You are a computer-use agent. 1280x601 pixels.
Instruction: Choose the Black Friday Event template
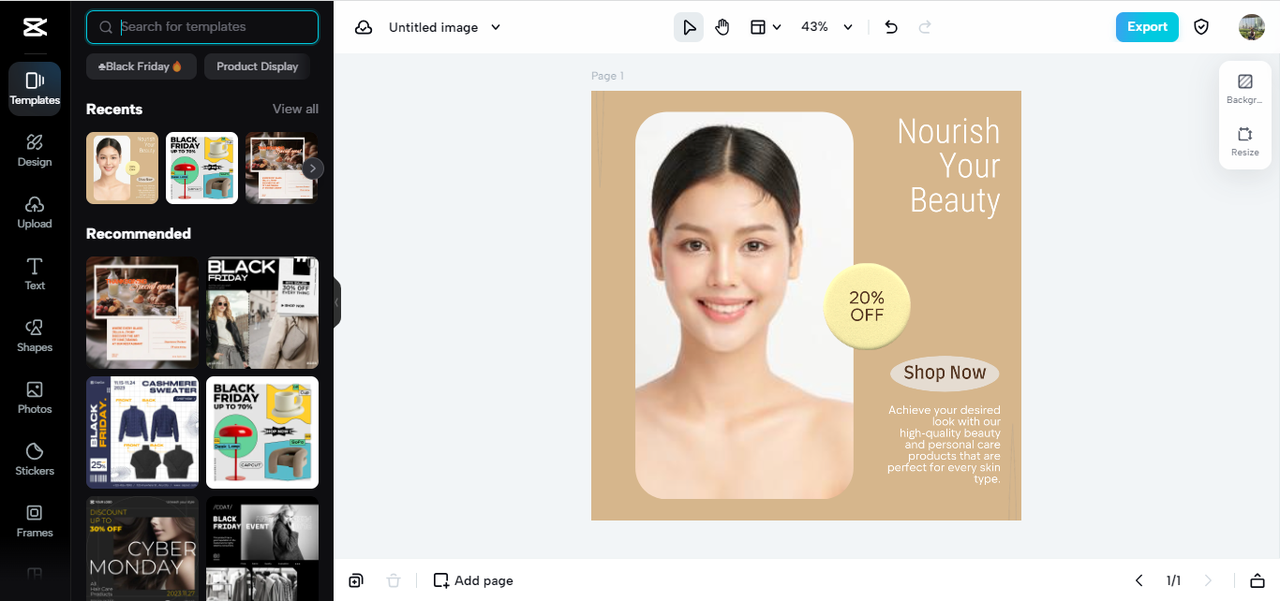click(x=262, y=548)
